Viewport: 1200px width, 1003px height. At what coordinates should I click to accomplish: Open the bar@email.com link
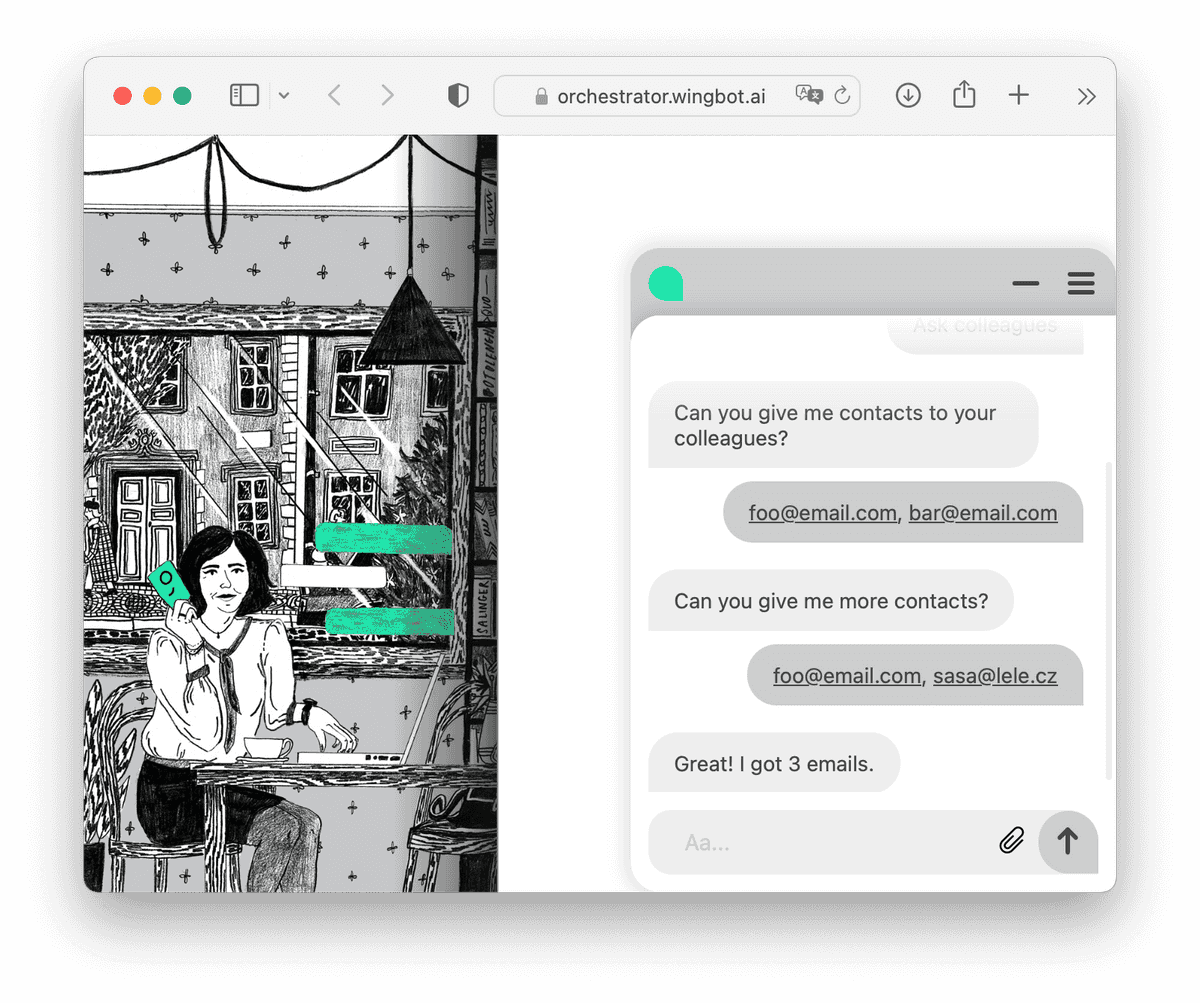[982, 513]
